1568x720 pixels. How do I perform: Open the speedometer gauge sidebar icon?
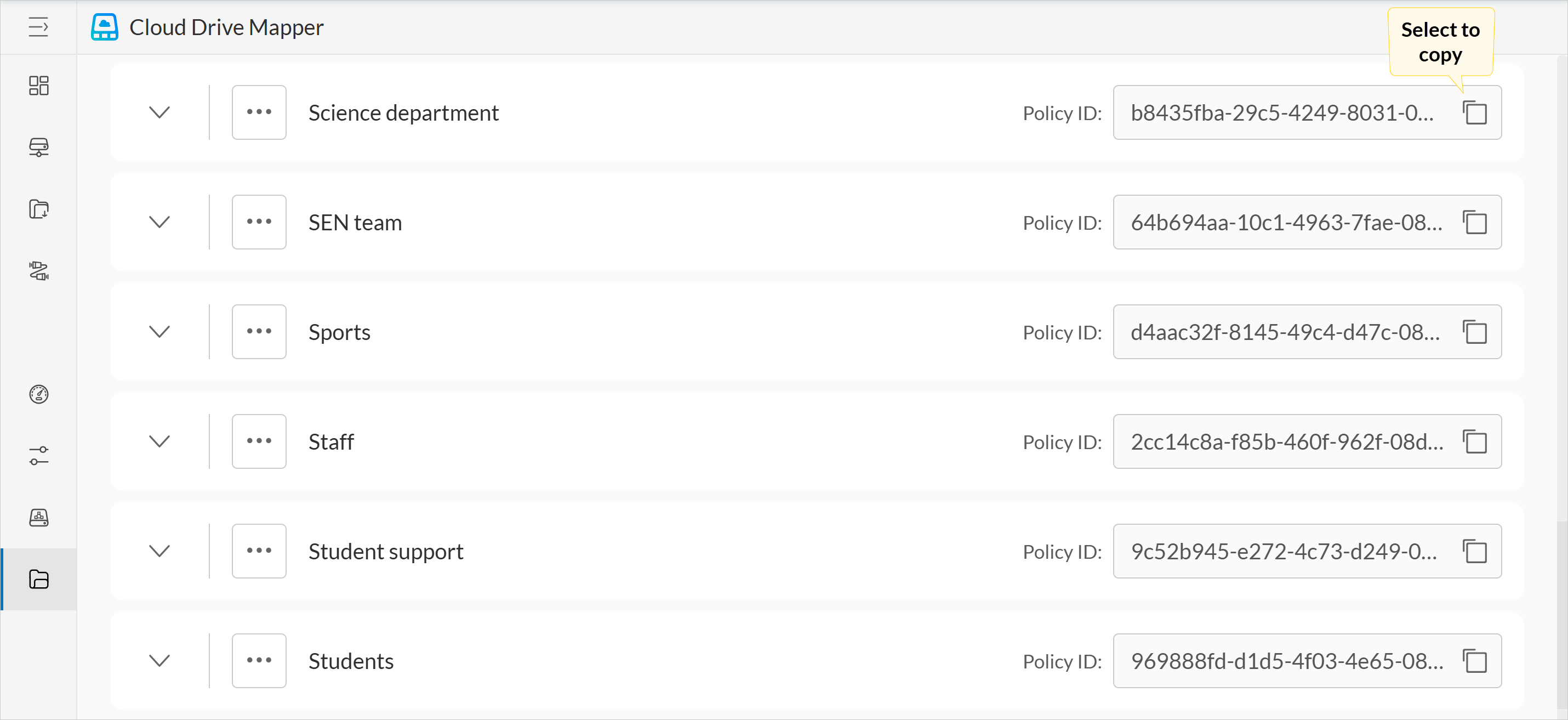(x=38, y=394)
